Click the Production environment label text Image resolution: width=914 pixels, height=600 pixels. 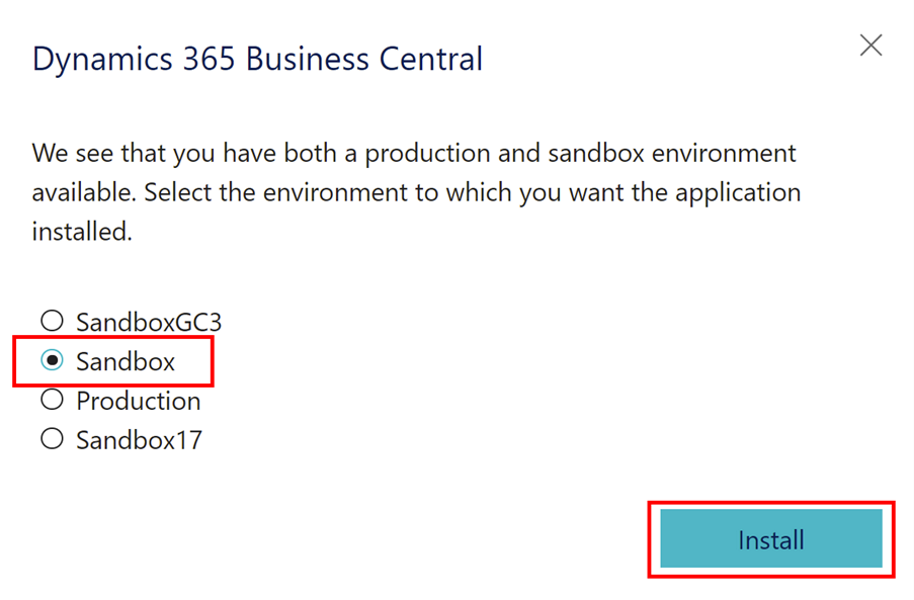(x=138, y=400)
